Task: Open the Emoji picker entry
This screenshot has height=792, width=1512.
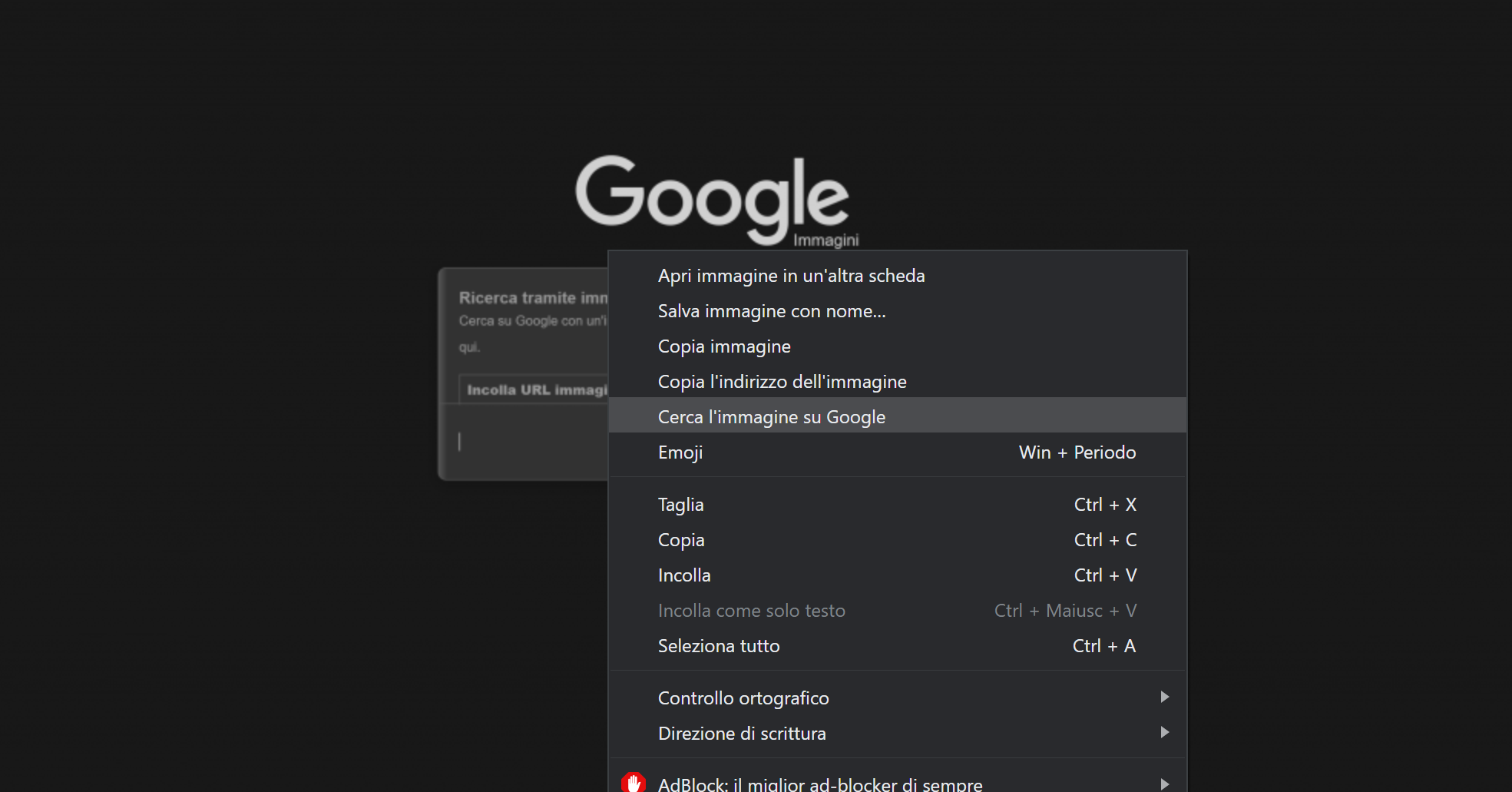Action: click(x=680, y=452)
